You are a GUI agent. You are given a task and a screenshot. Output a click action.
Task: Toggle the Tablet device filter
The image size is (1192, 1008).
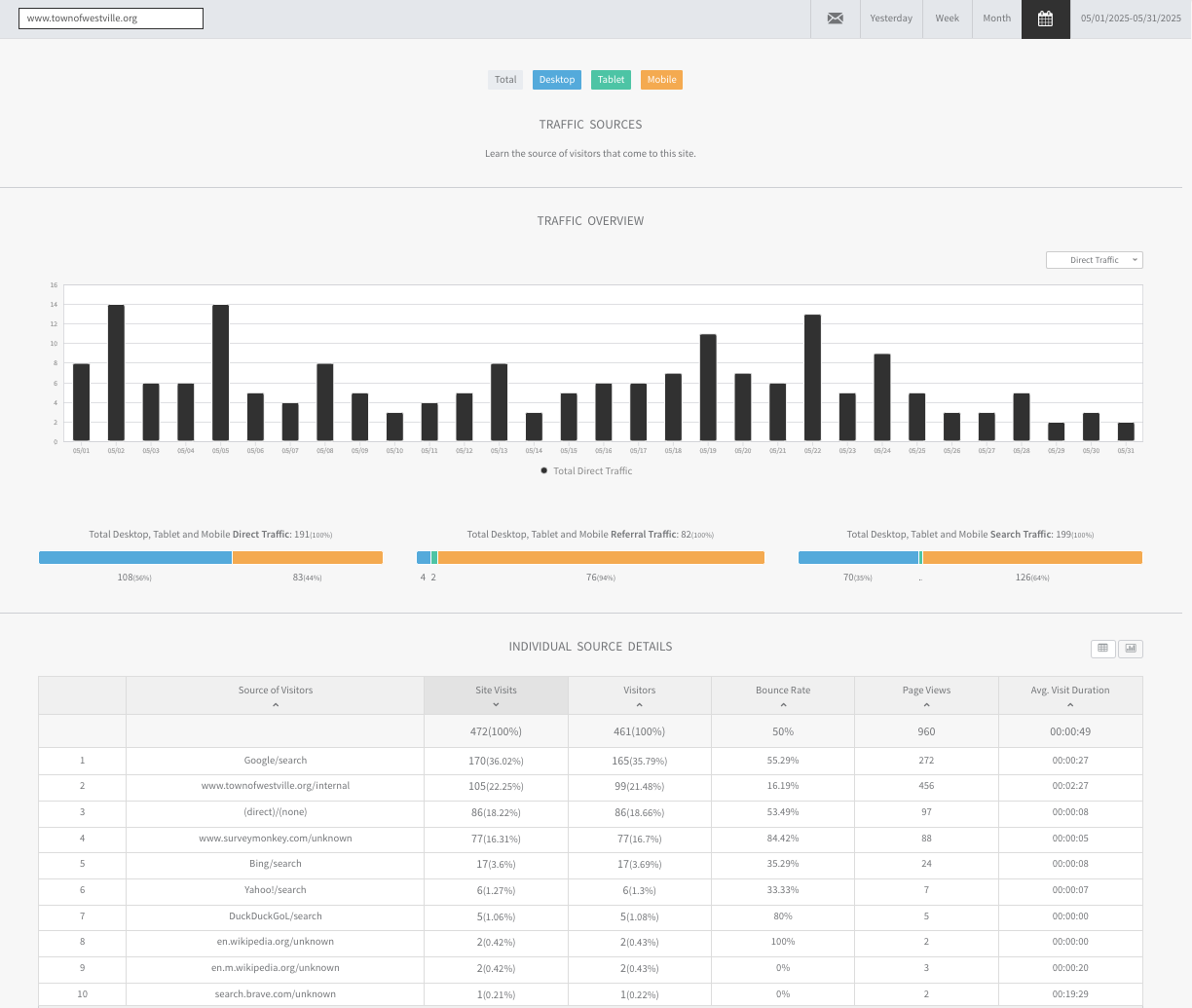tap(612, 80)
